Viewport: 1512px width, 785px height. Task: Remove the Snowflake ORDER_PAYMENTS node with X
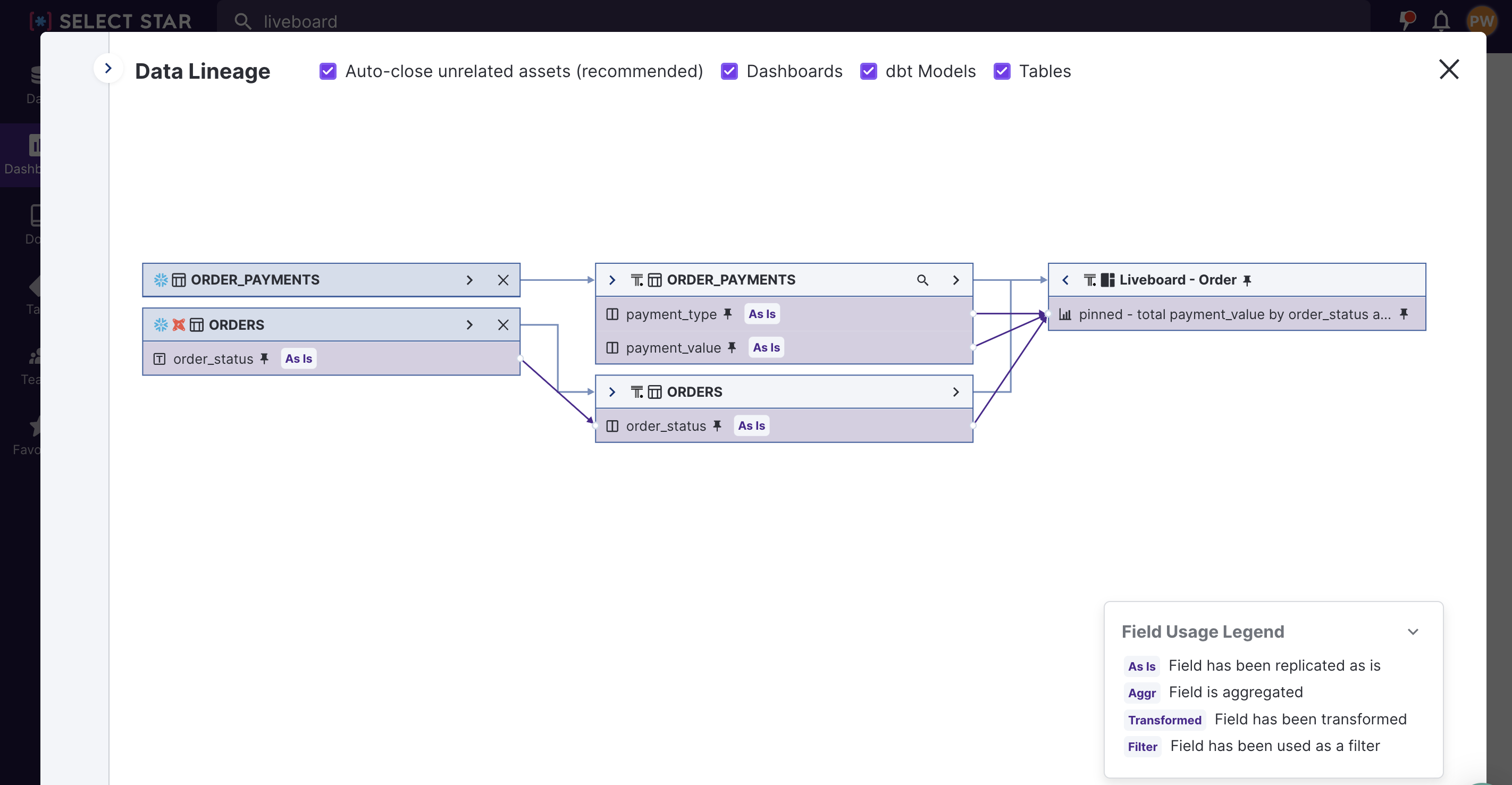[x=503, y=280]
